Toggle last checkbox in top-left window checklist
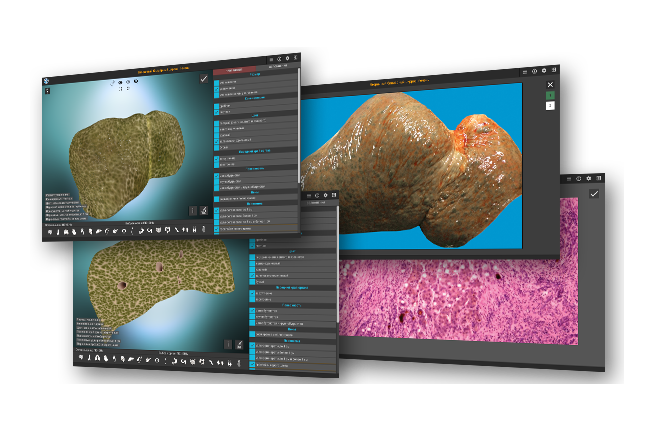Viewport: 648px width, 432px height. [216, 230]
